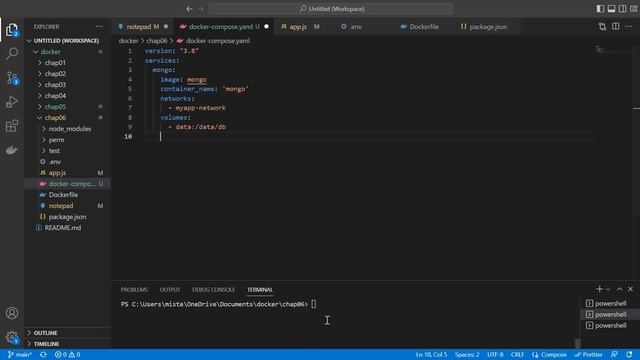Expand the chap03 folder

[x=67, y=85]
